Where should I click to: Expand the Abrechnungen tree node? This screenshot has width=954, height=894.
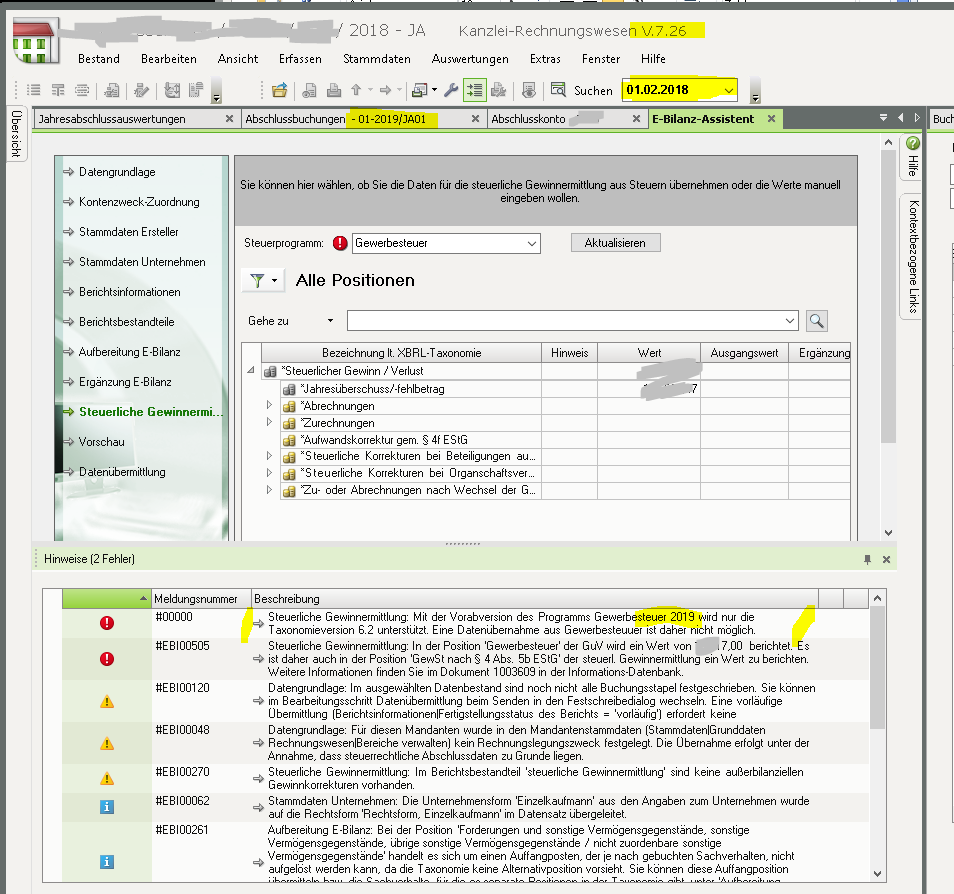coord(270,405)
